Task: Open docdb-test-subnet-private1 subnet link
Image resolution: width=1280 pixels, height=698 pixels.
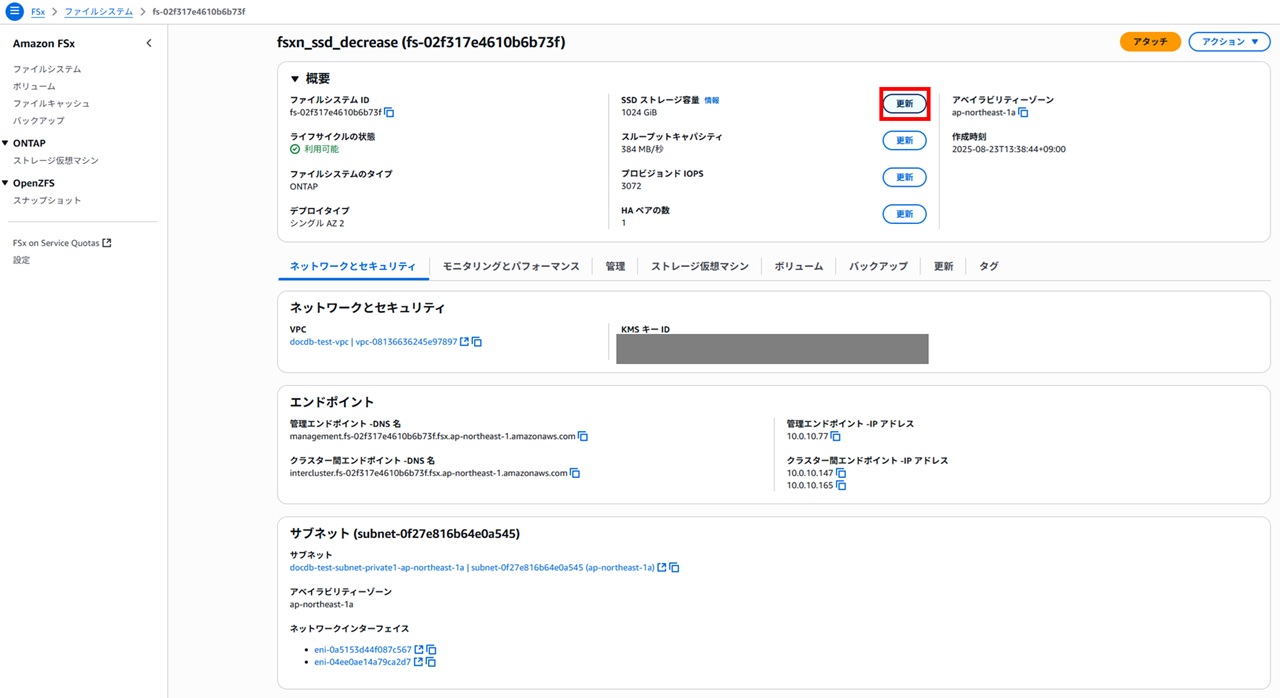Action: coord(472,568)
